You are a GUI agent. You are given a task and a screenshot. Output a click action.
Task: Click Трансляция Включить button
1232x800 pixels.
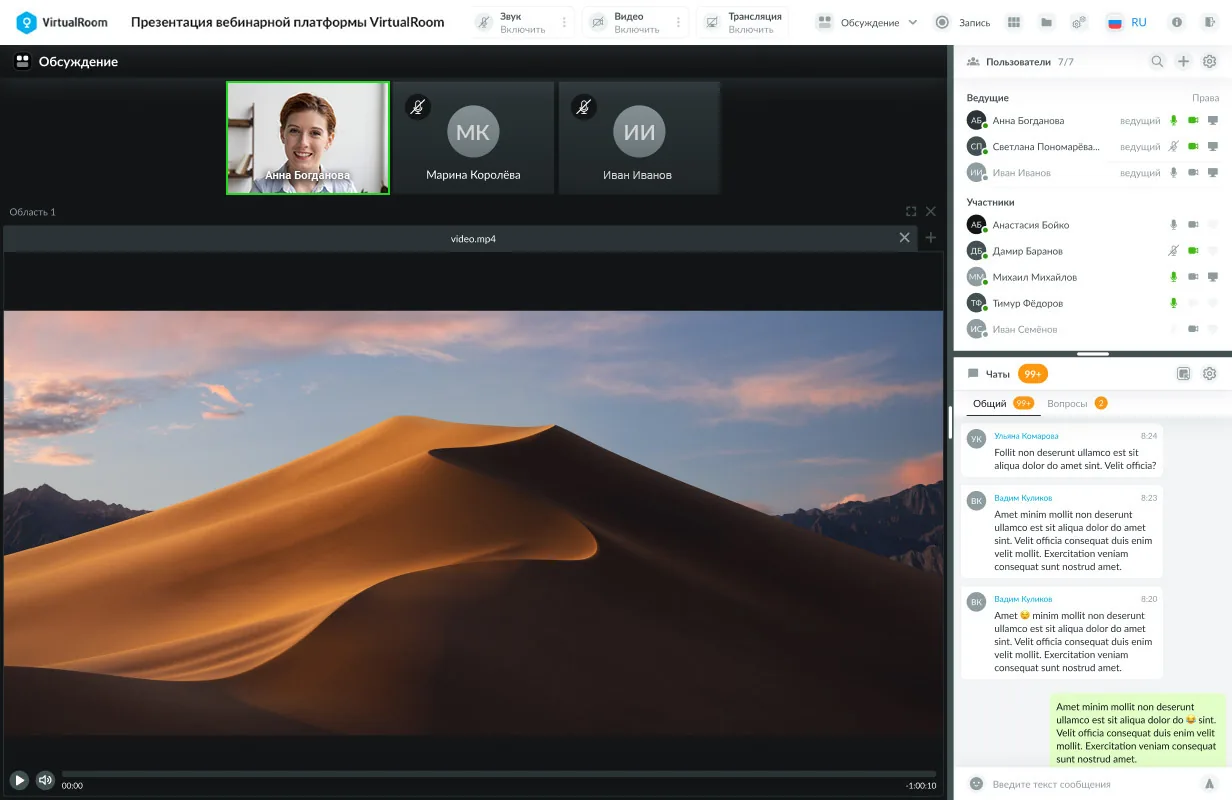(742, 22)
